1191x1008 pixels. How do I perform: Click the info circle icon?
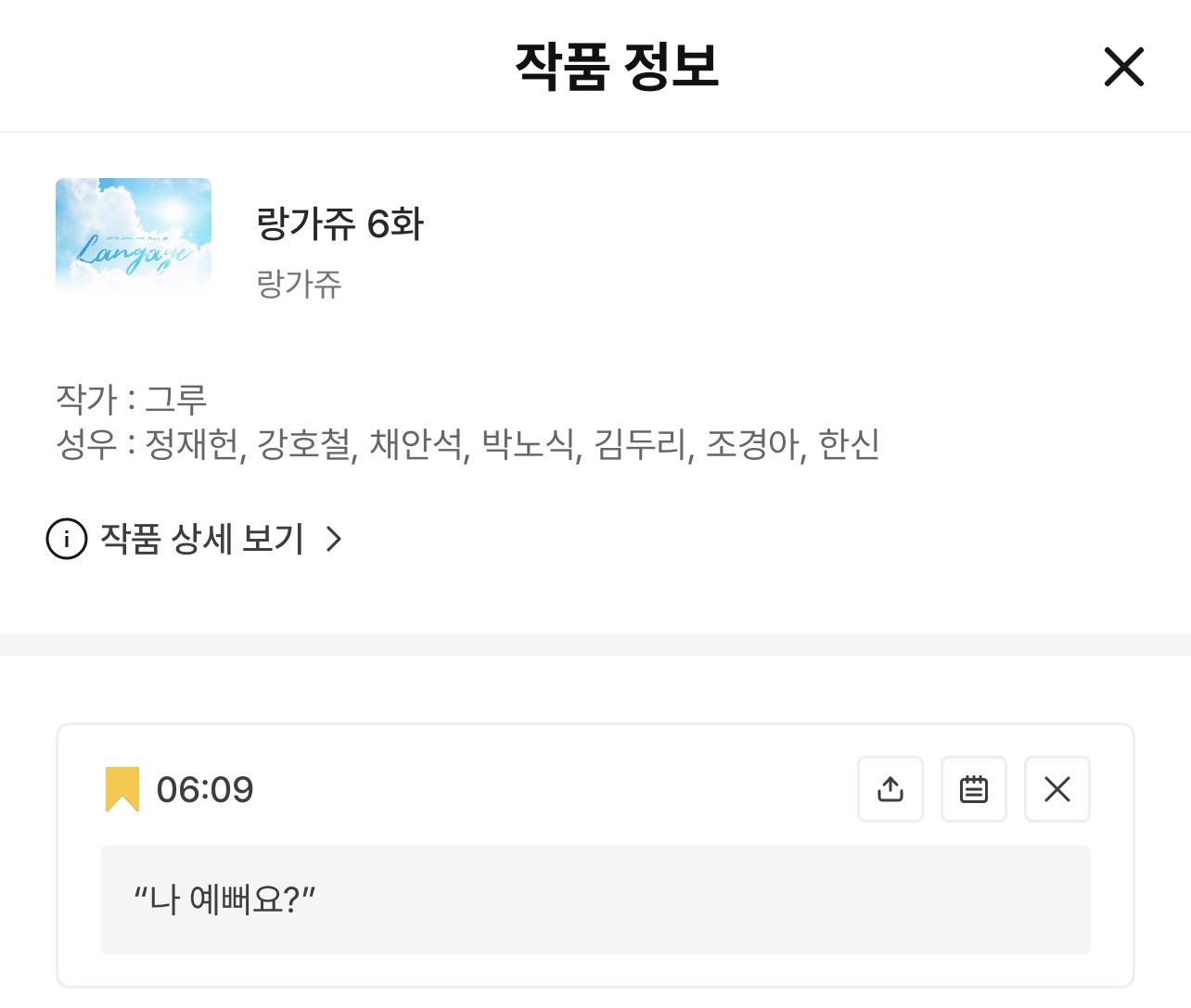coord(67,539)
